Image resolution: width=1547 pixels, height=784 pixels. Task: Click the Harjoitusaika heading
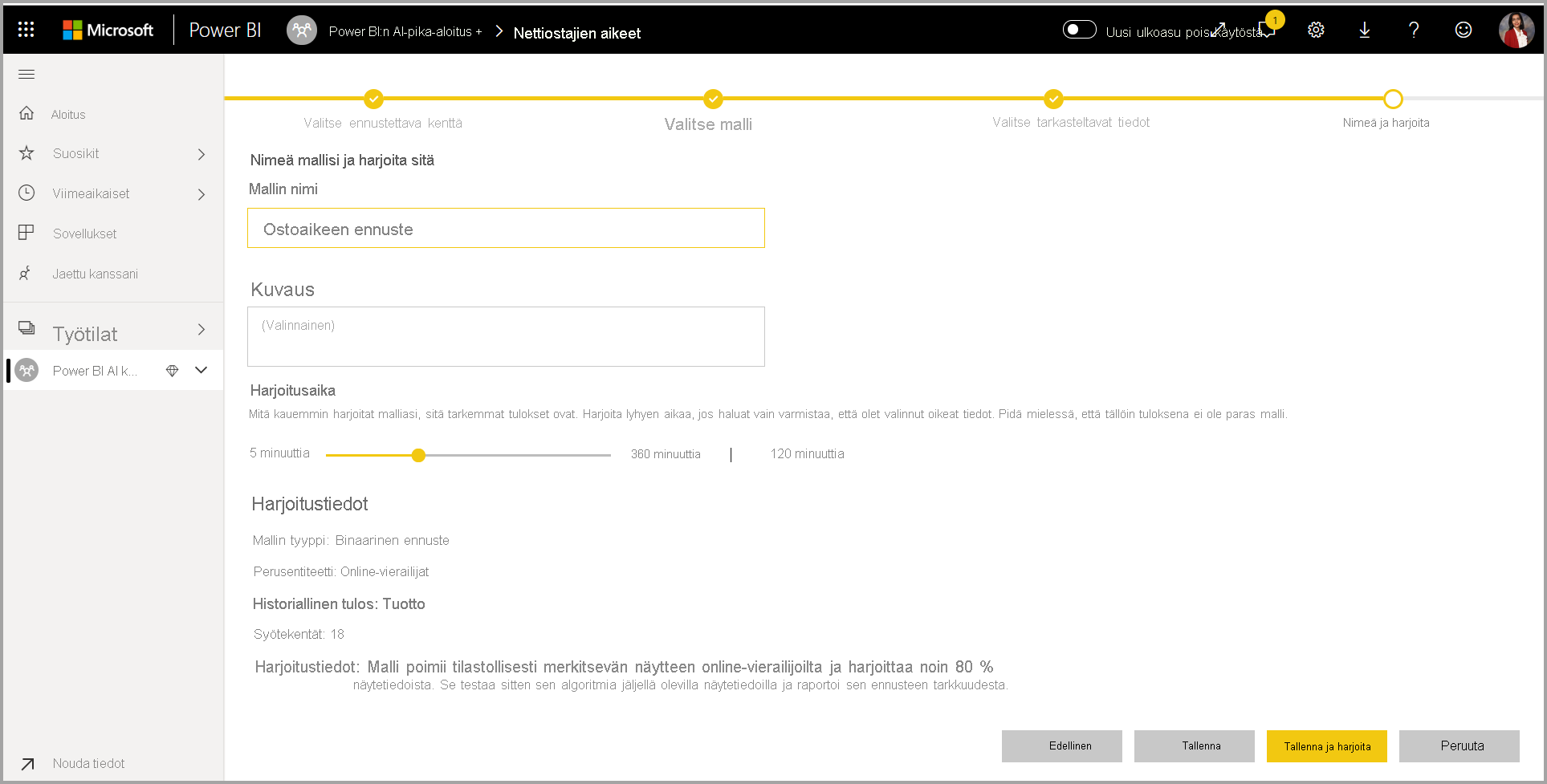click(293, 390)
